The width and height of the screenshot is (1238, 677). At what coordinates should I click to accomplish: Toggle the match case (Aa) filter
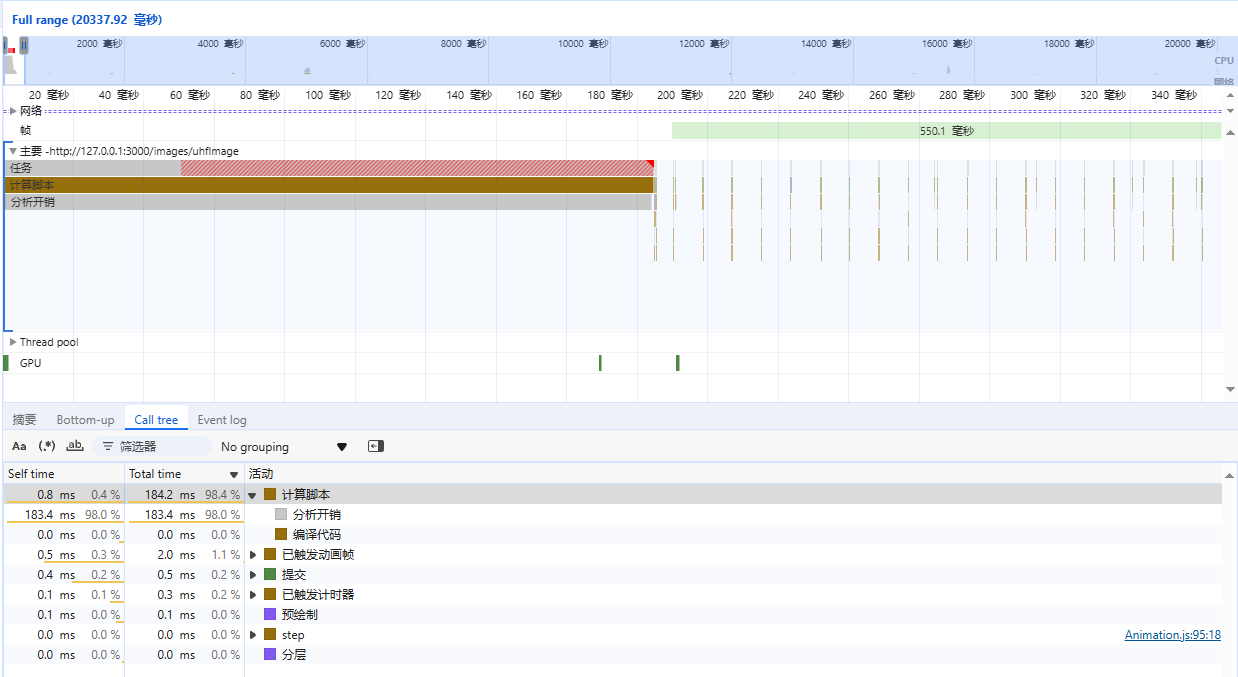tap(19, 446)
